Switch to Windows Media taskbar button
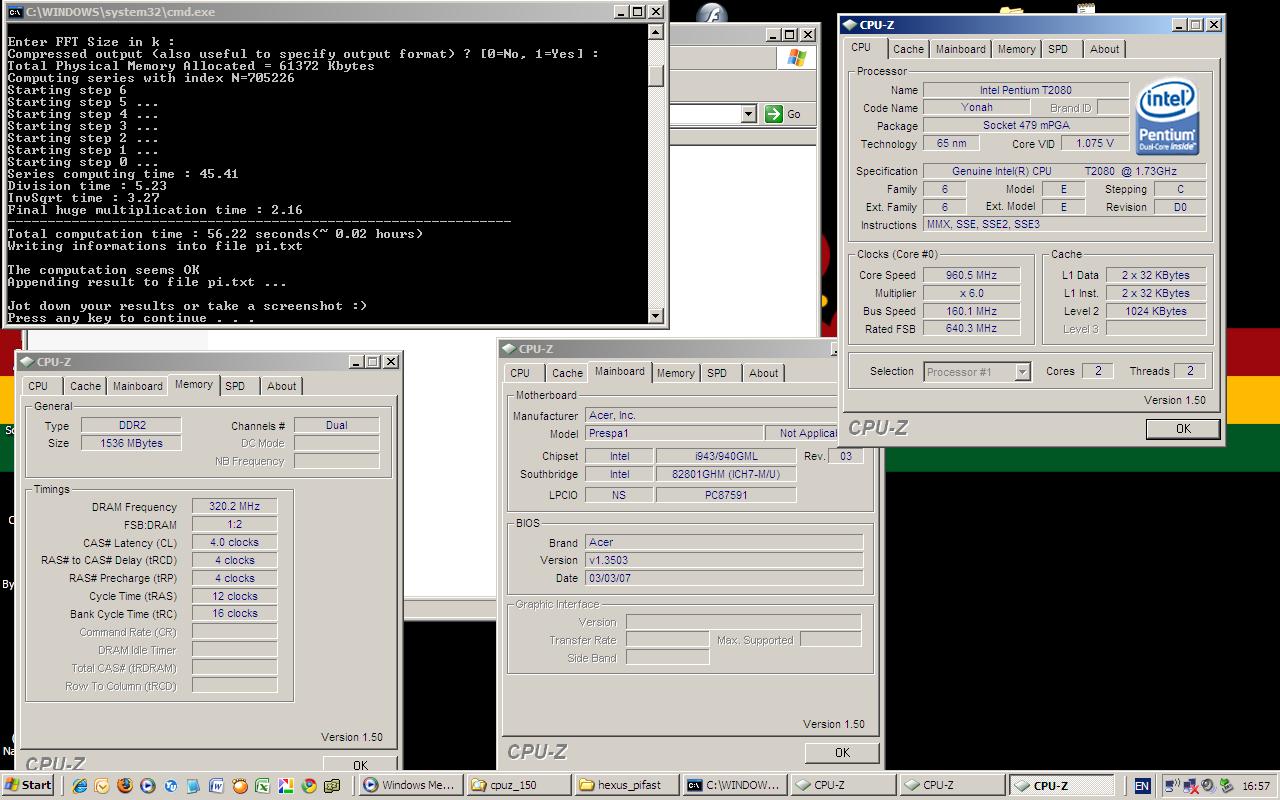Screen dimensions: 1280x800 (x=411, y=785)
